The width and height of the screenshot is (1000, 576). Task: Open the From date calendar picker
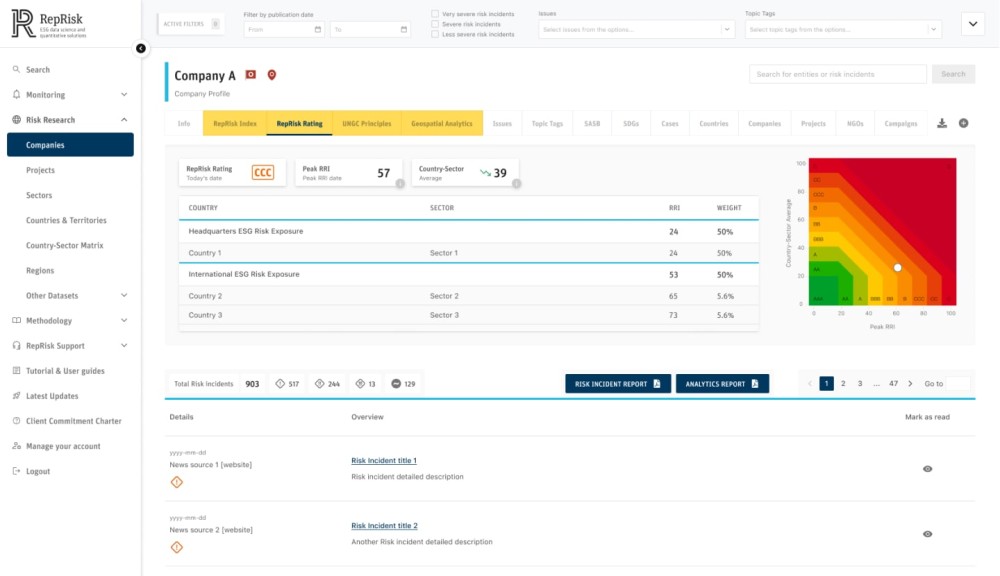pos(318,30)
